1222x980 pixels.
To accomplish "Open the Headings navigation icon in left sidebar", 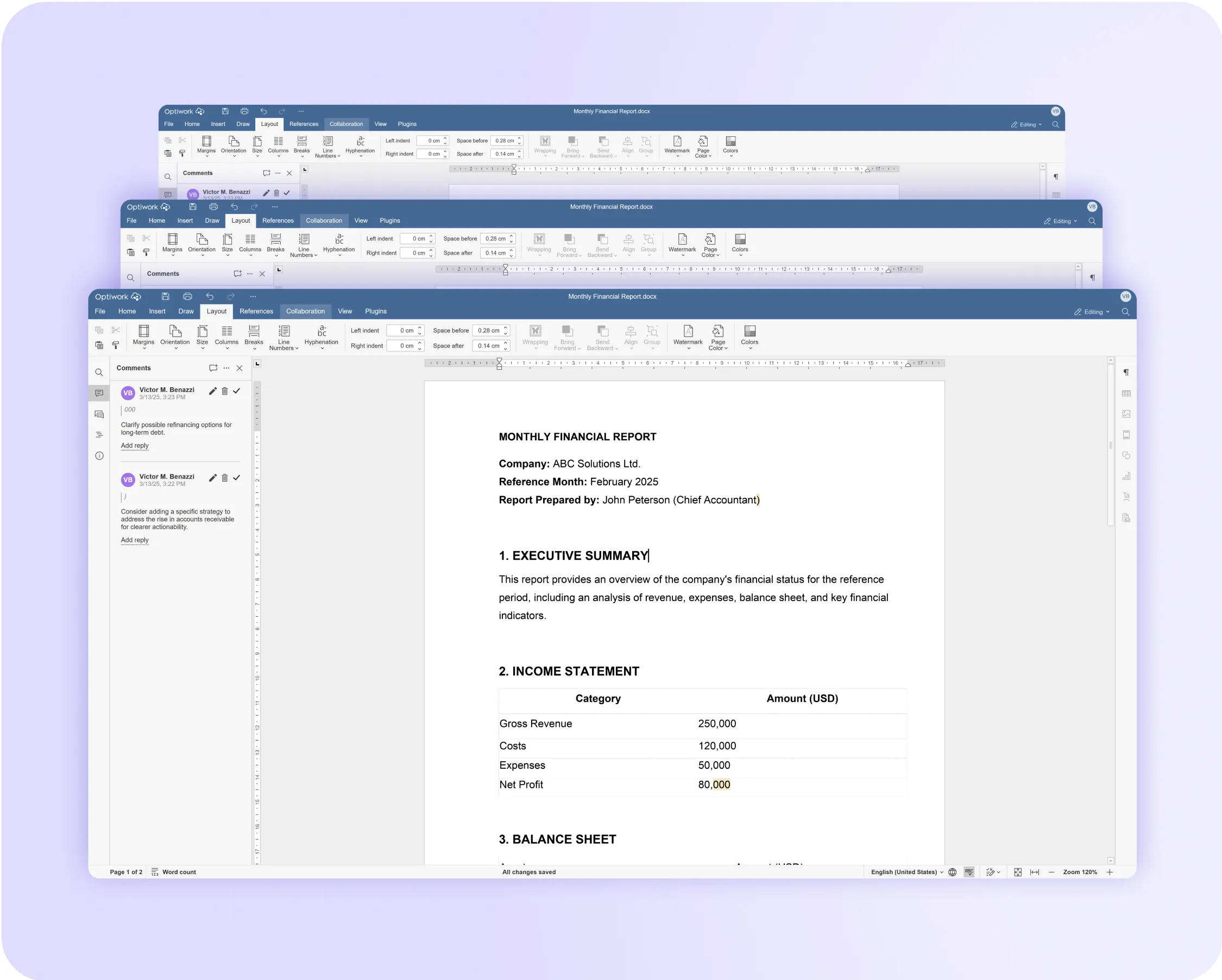I will [x=99, y=435].
